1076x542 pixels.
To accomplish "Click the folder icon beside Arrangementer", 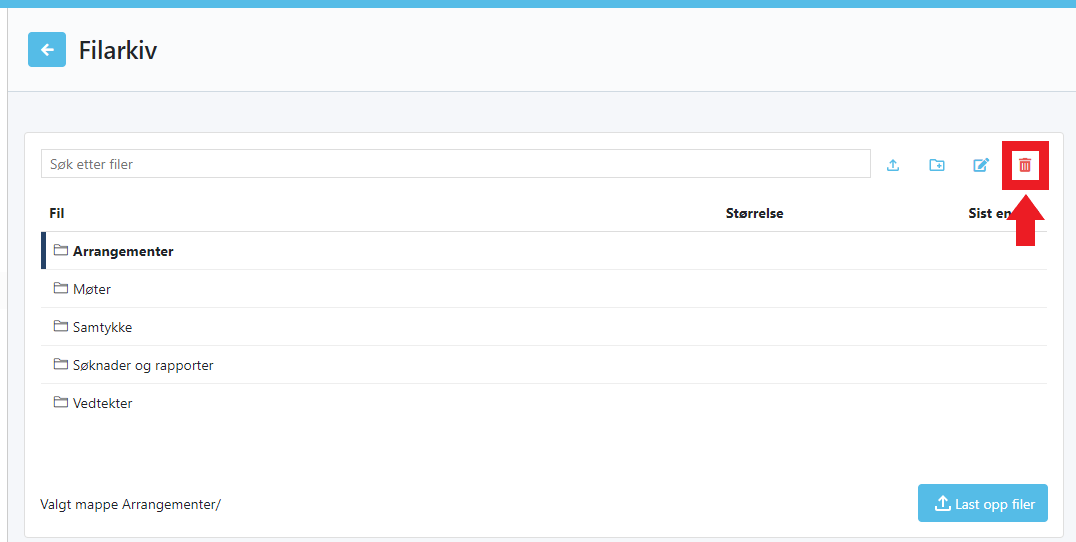I will pos(60,251).
